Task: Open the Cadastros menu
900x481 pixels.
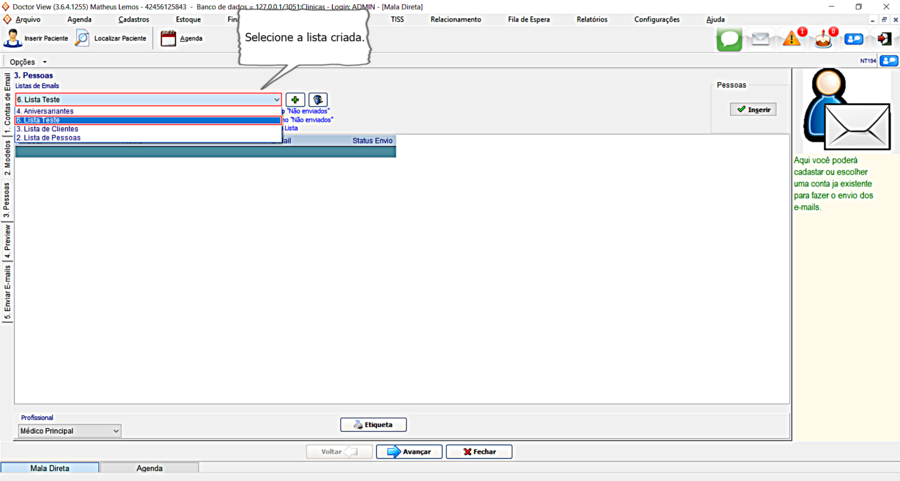Action: tap(133, 19)
